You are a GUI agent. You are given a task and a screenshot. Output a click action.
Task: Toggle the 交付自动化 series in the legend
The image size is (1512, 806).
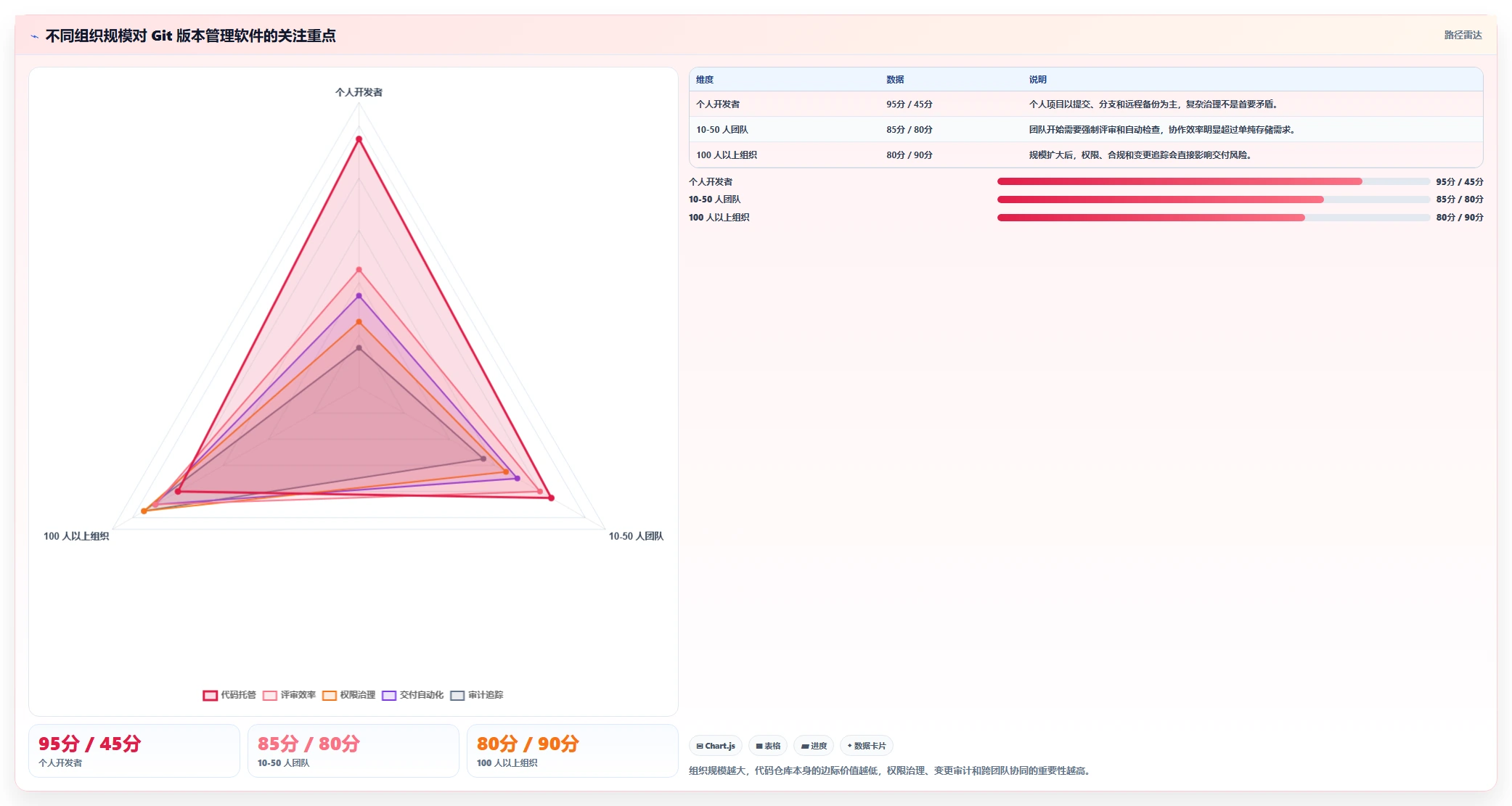412,695
